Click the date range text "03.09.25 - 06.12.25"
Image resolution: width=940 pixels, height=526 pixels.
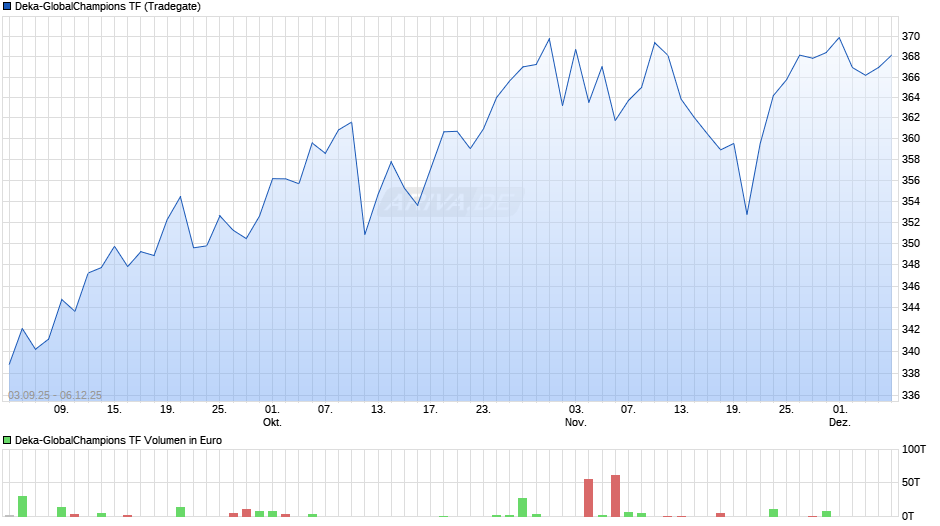55,395
